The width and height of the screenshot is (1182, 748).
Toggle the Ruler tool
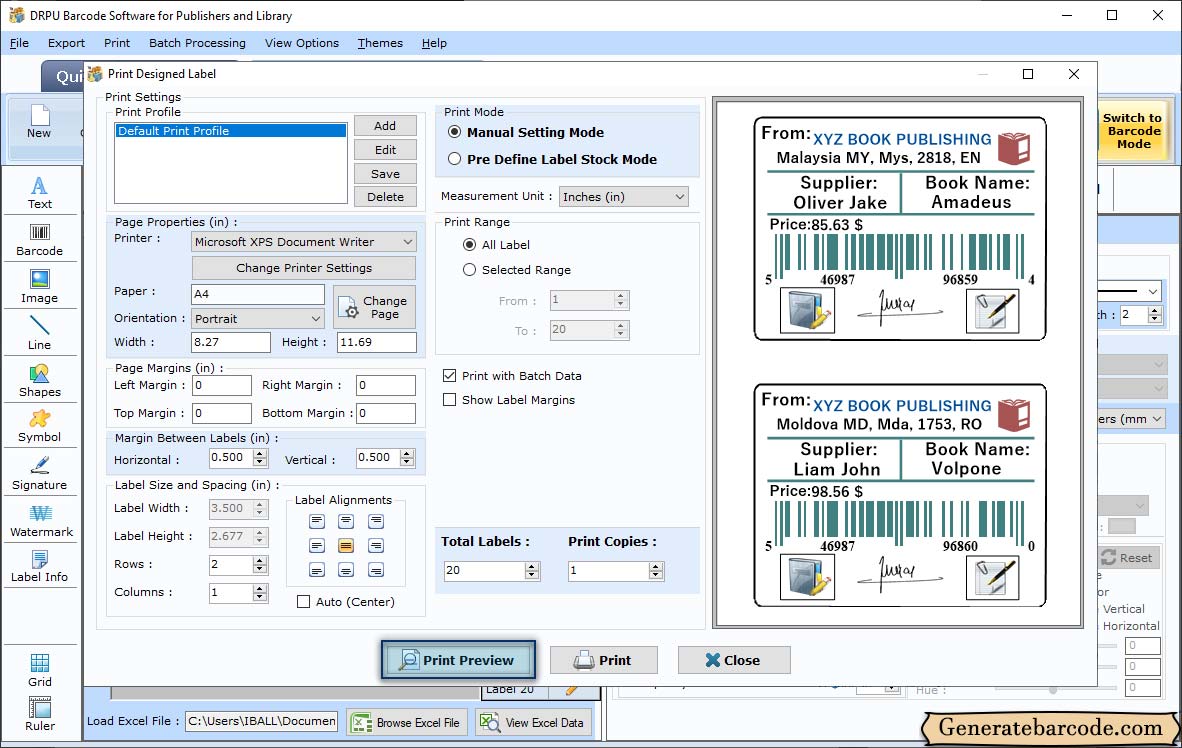[x=39, y=714]
